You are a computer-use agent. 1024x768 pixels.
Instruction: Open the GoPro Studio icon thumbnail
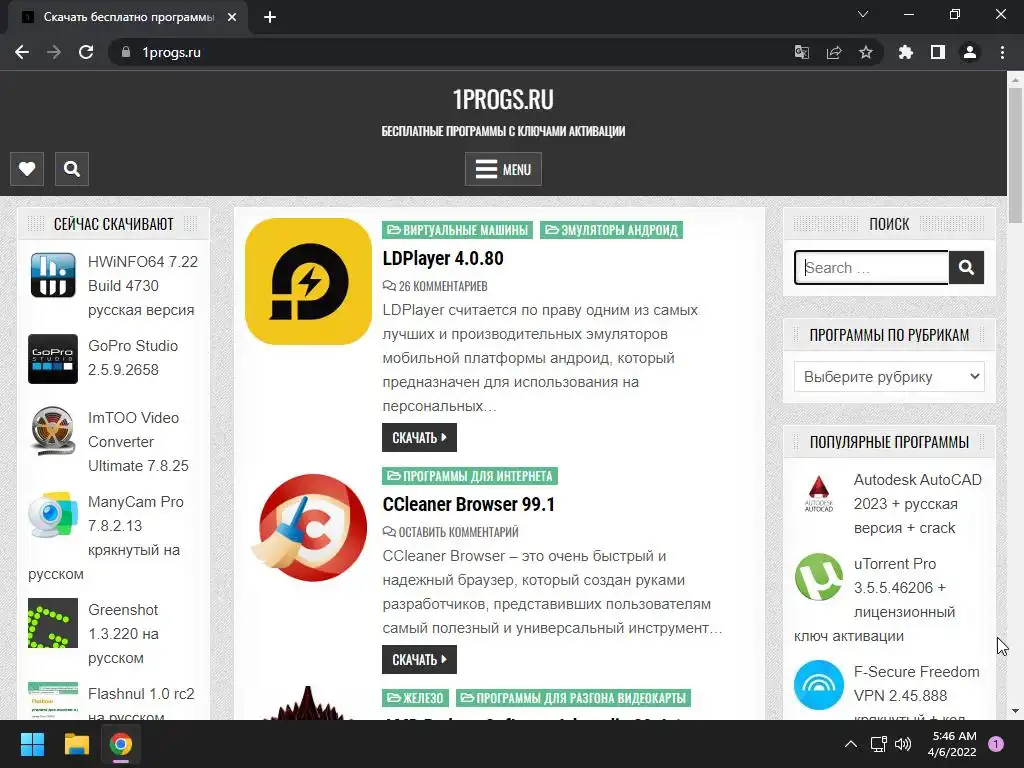(53, 359)
